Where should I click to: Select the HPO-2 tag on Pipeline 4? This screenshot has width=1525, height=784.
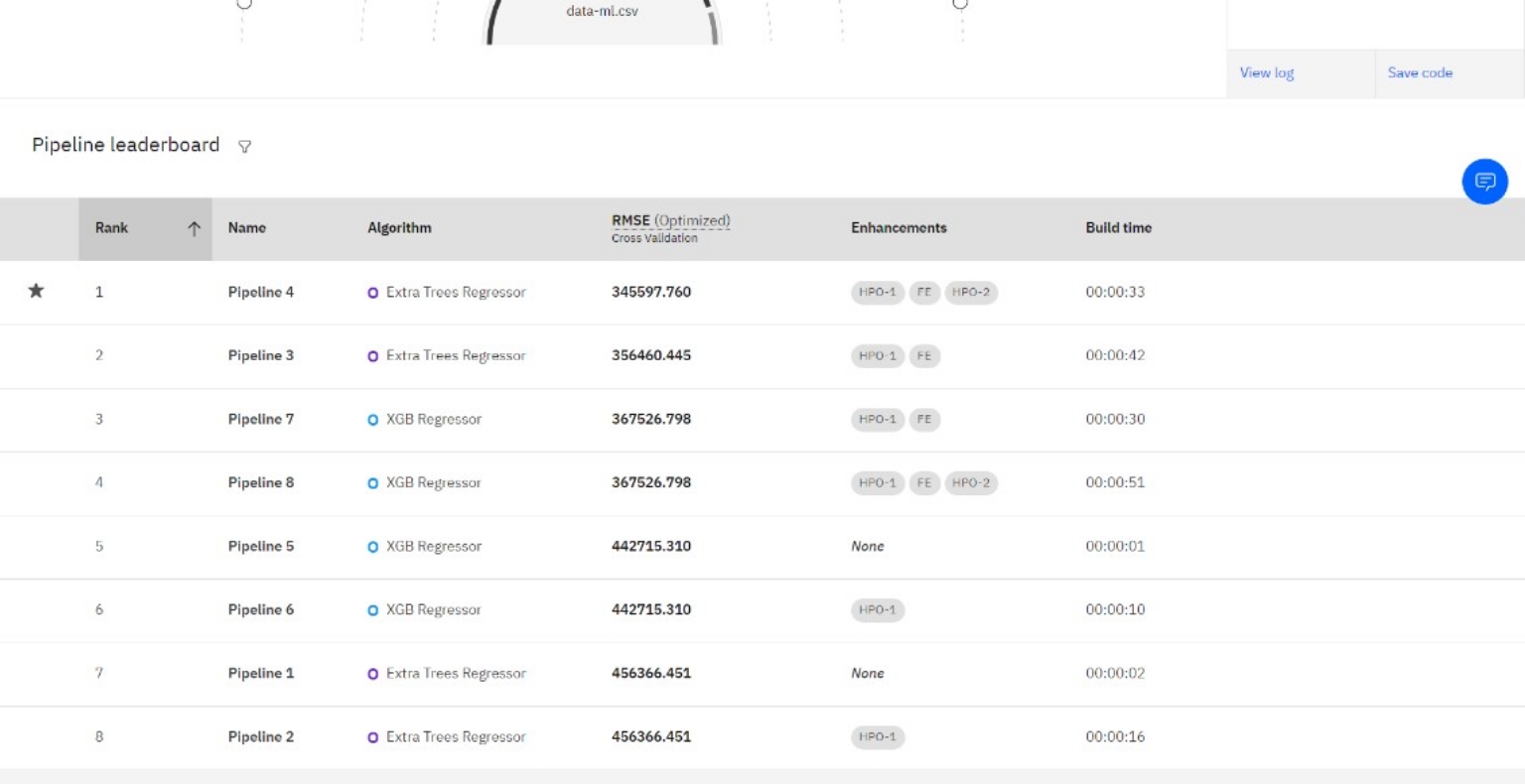pos(970,293)
